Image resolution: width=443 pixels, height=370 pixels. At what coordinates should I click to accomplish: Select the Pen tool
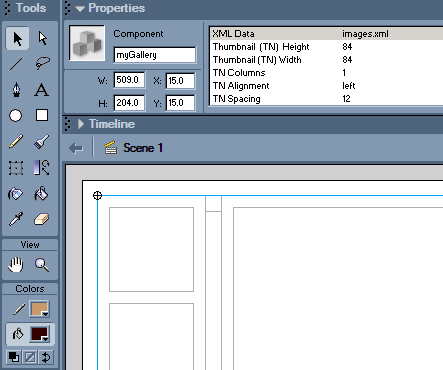point(16,90)
